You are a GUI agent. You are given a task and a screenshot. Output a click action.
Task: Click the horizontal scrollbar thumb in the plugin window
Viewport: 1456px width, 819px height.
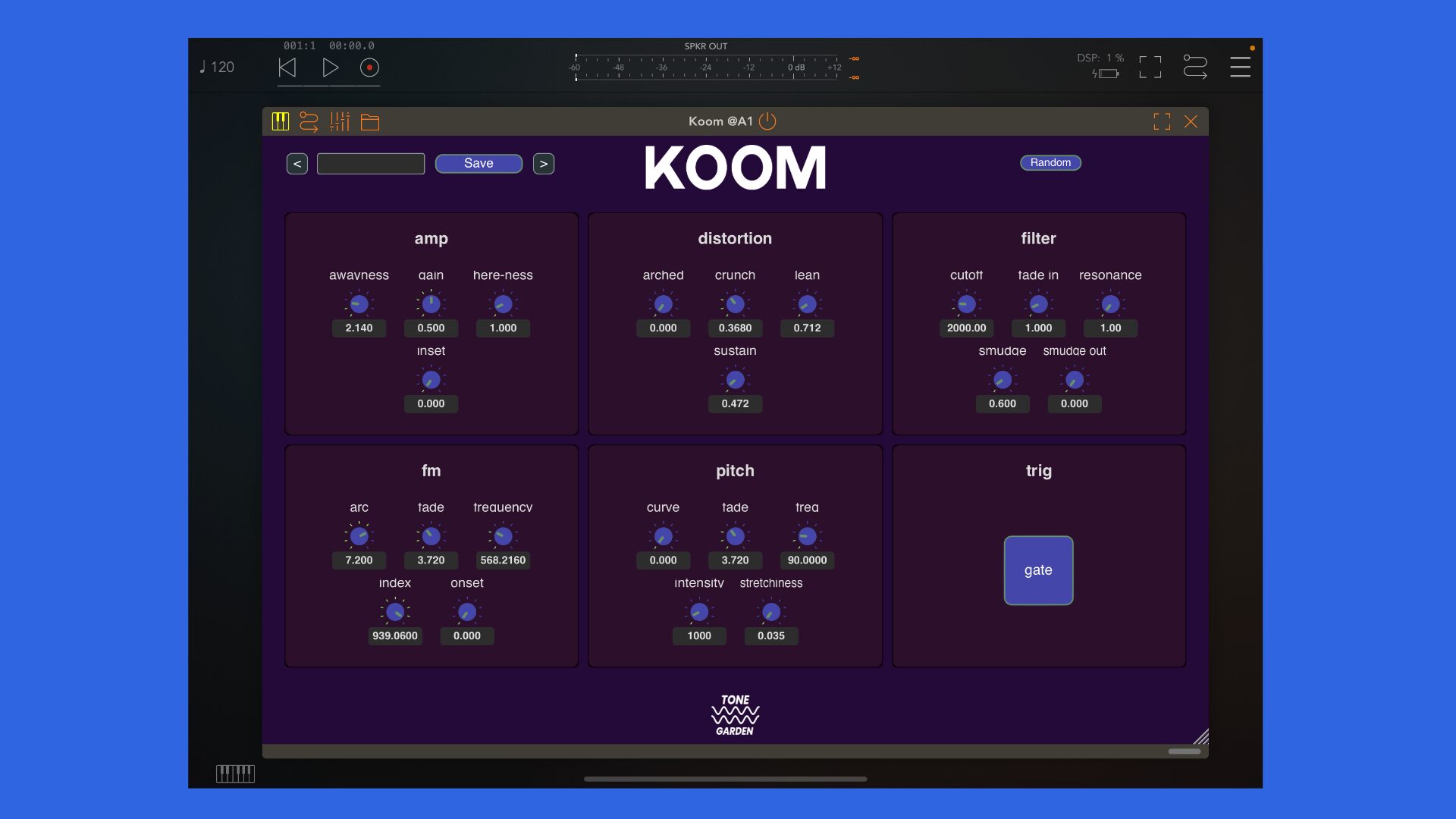[x=1185, y=752]
